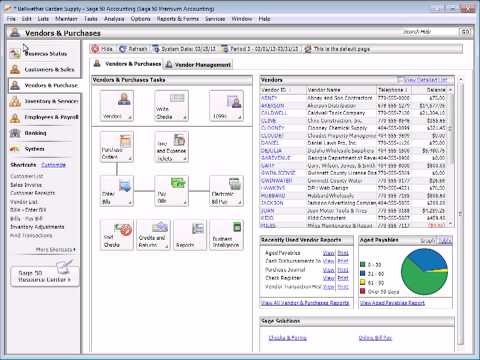Click the yellow 61 - 90 legend swatch
480x360 pixels.
tap(363, 282)
